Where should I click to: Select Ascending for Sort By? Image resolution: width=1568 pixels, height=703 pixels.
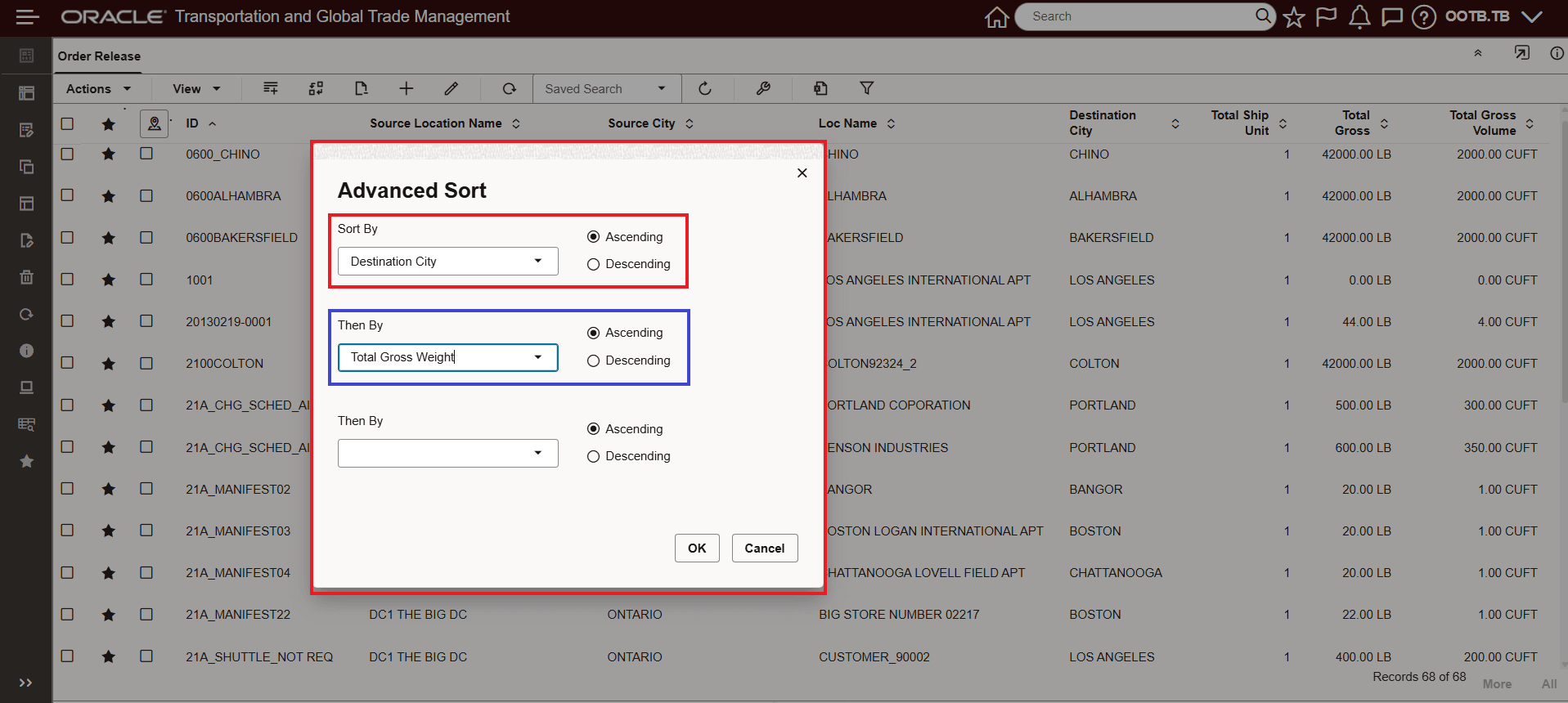pos(593,236)
